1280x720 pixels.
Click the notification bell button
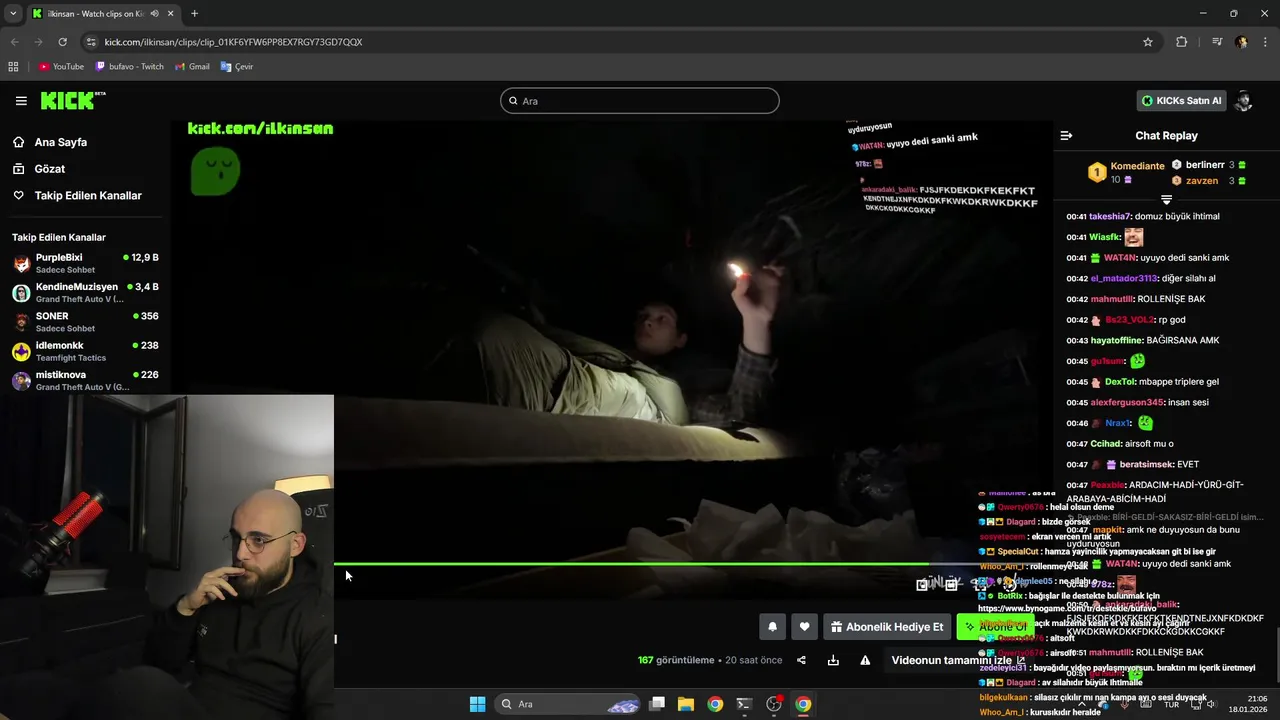[x=772, y=627]
